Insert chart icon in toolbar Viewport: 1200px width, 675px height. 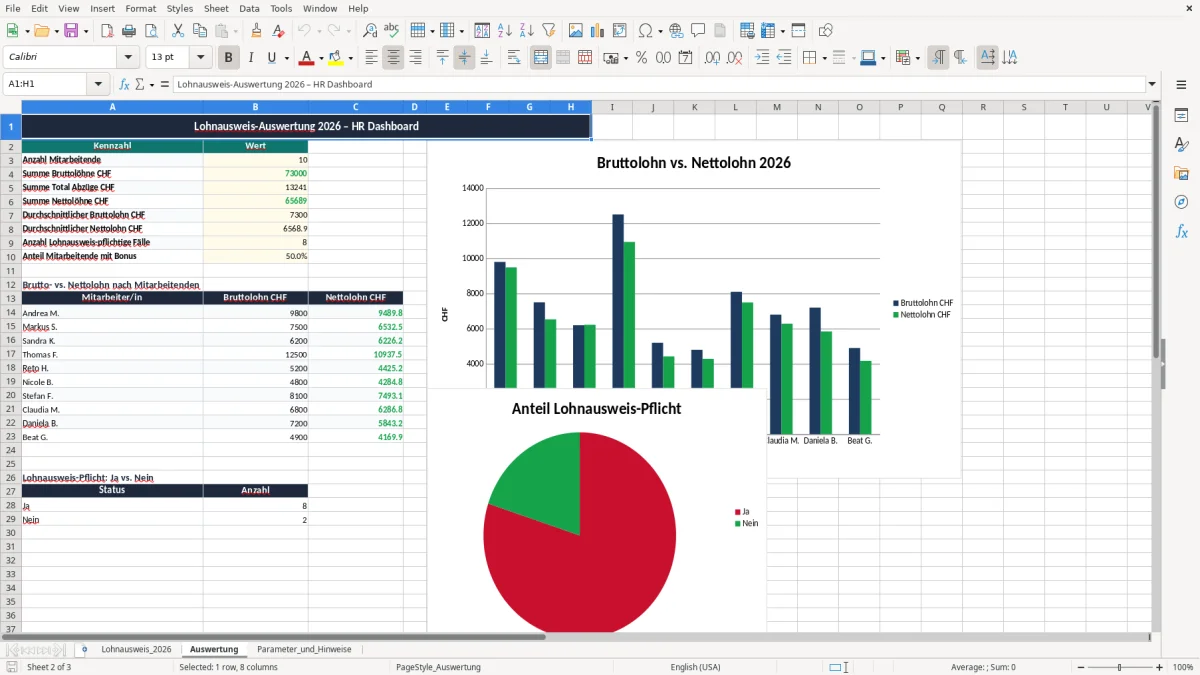pos(598,31)
